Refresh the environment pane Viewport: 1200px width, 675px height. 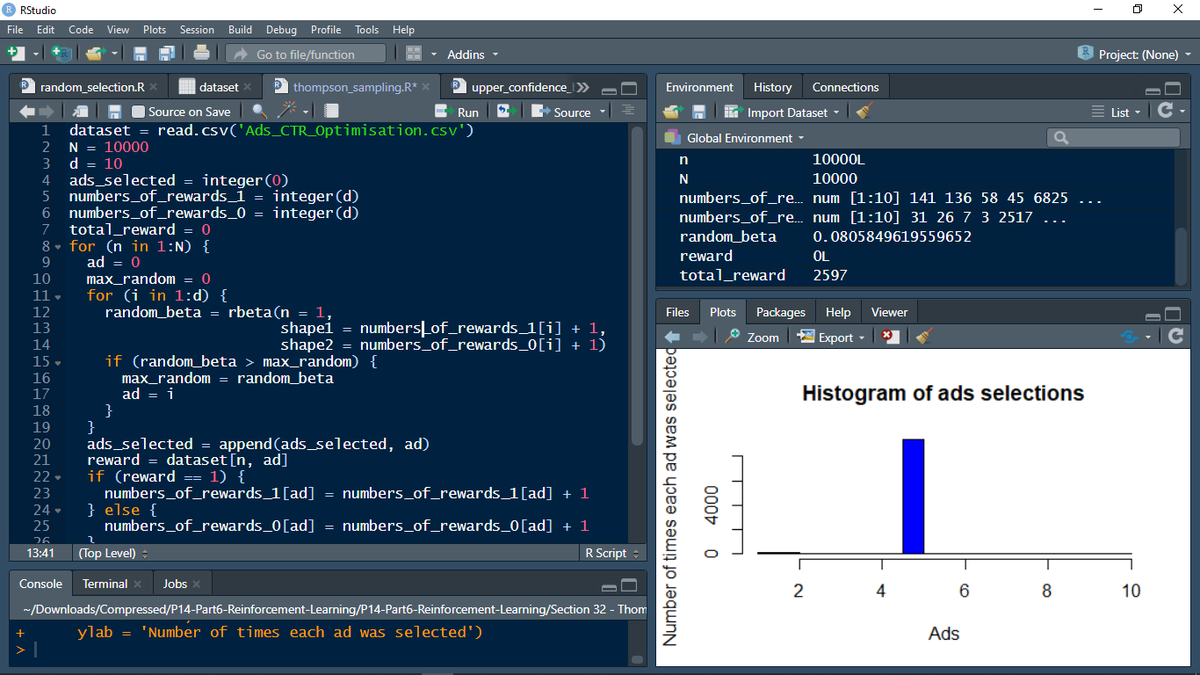tap(1167, 112)
